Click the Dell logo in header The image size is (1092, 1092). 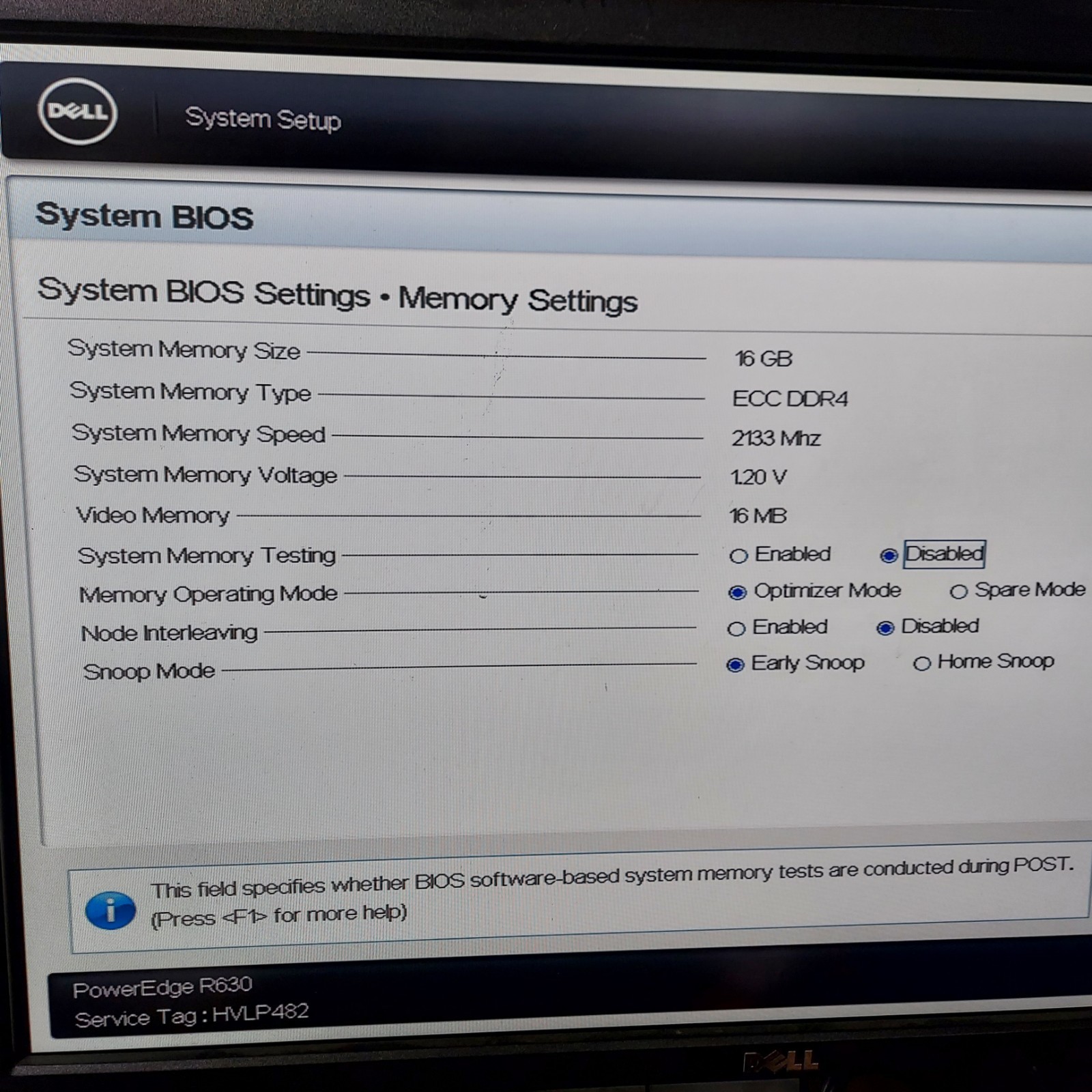(x=77, y=113)
